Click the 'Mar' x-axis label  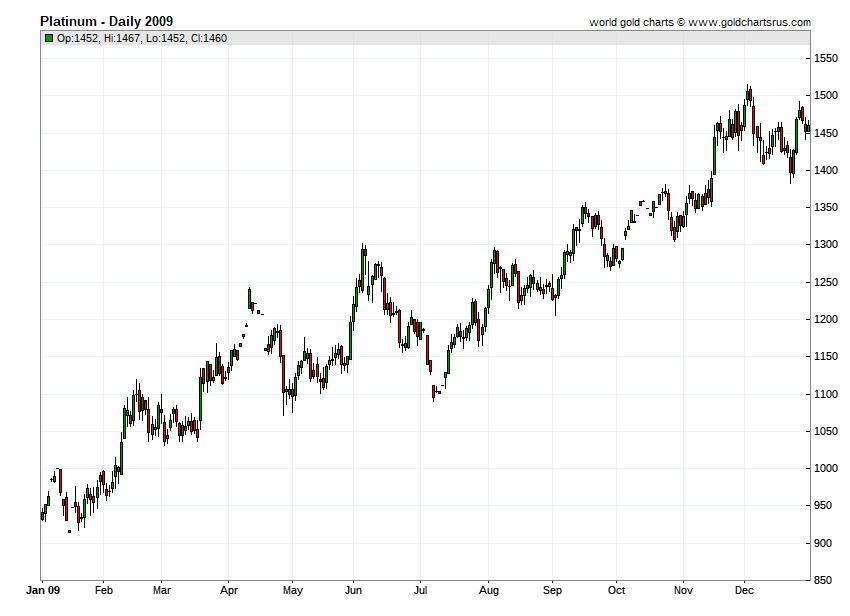(x=162, y=590)
